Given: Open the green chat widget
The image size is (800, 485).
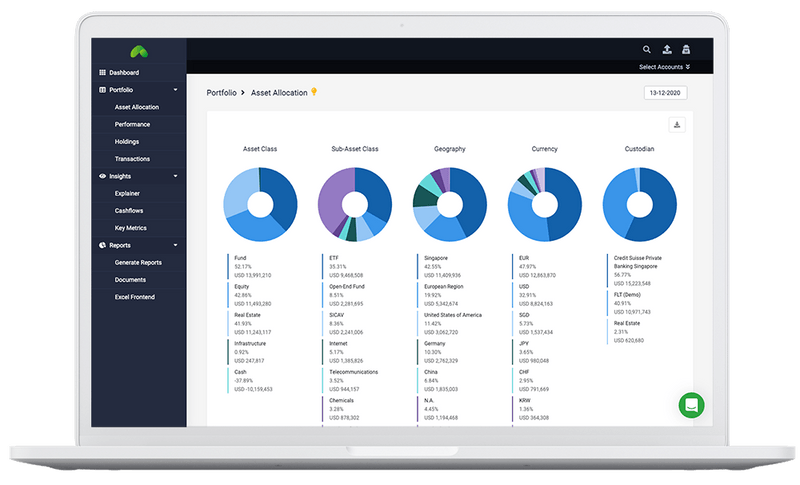Looking at the screenshot, I should click(x=691, y=405).
